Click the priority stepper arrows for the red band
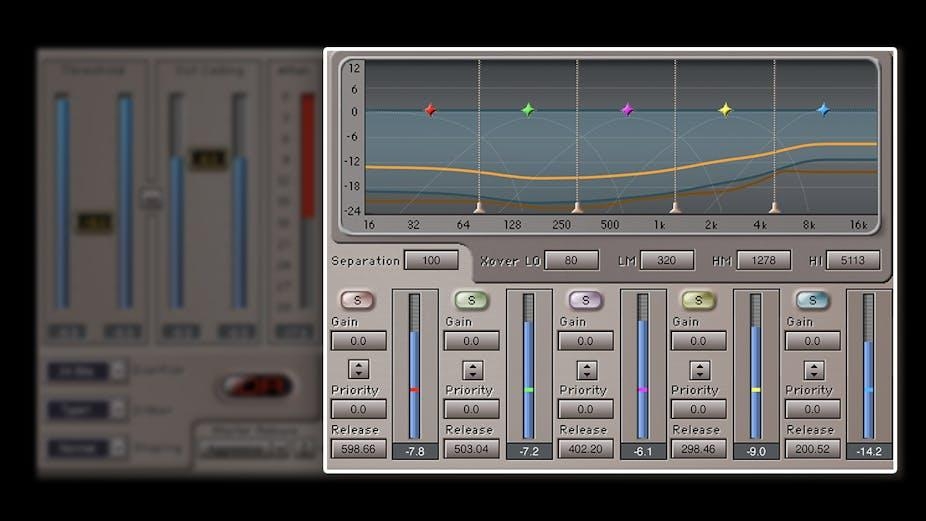 358,369
